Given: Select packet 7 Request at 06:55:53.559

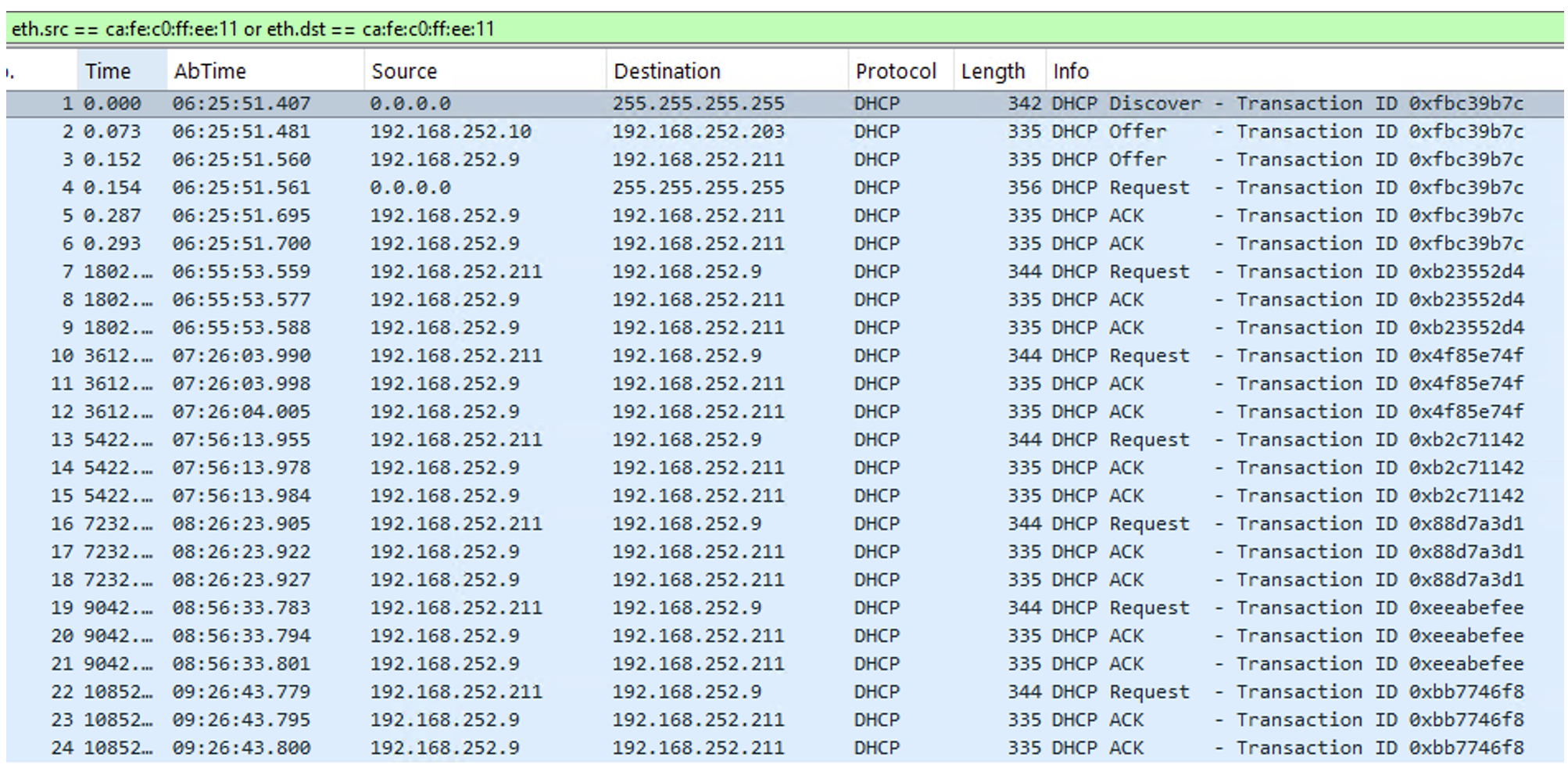Looking at the screenshot, I should (785, 271).
